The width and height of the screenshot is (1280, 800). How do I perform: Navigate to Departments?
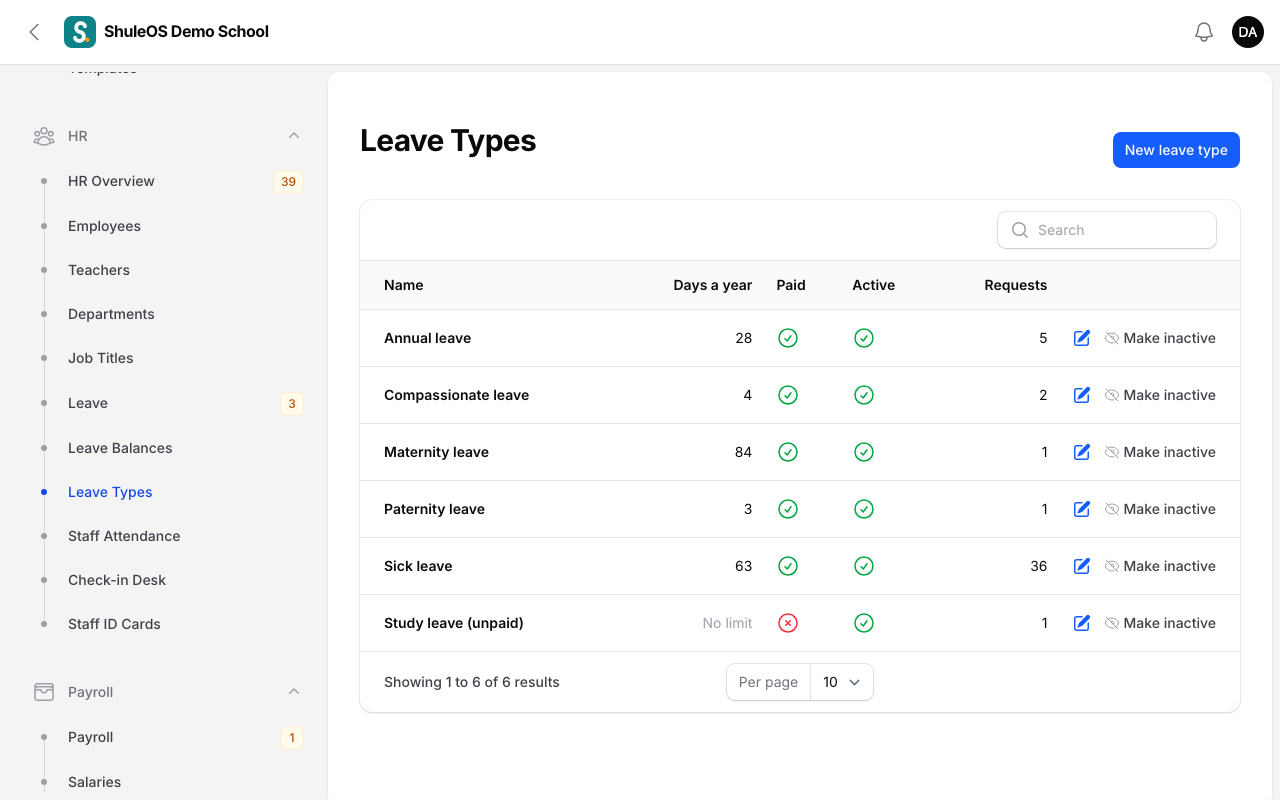click(167, 314)
